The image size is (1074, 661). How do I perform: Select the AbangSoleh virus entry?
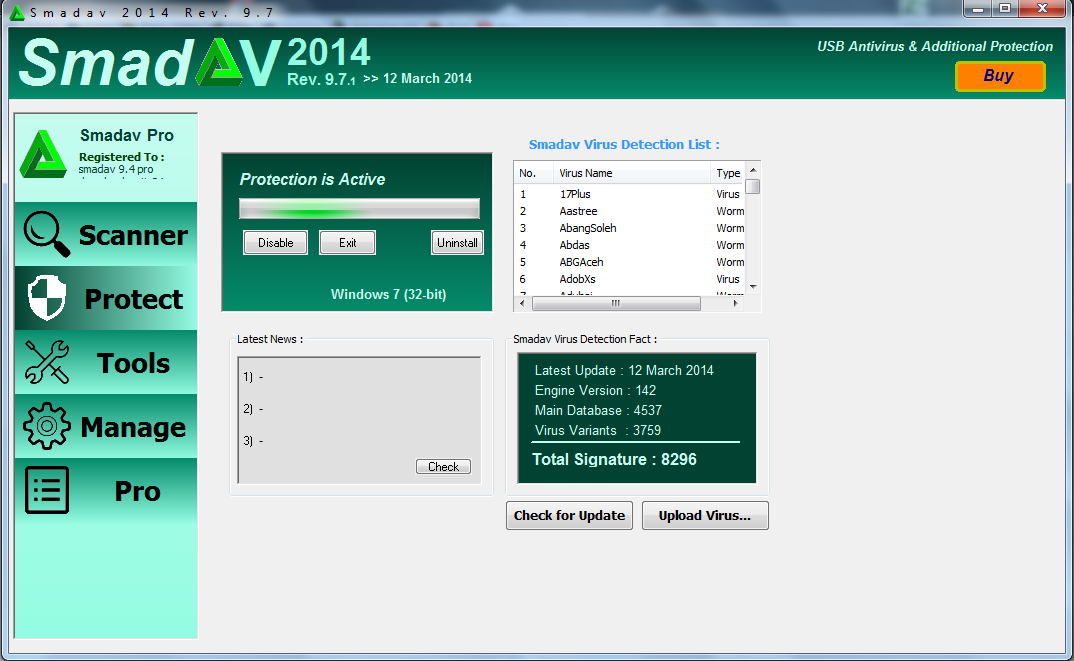(x=629, y=228)
